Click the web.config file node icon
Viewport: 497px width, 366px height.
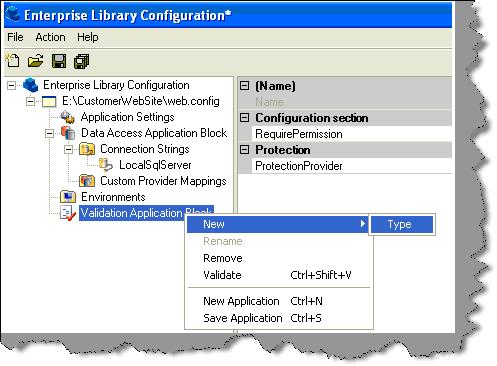[x=49, y=102]
